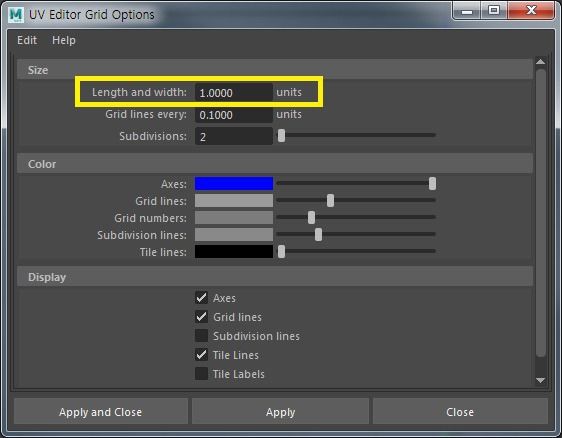The image size is (562, 438).
Task: Collapse the Color section header
Action: 275,164
